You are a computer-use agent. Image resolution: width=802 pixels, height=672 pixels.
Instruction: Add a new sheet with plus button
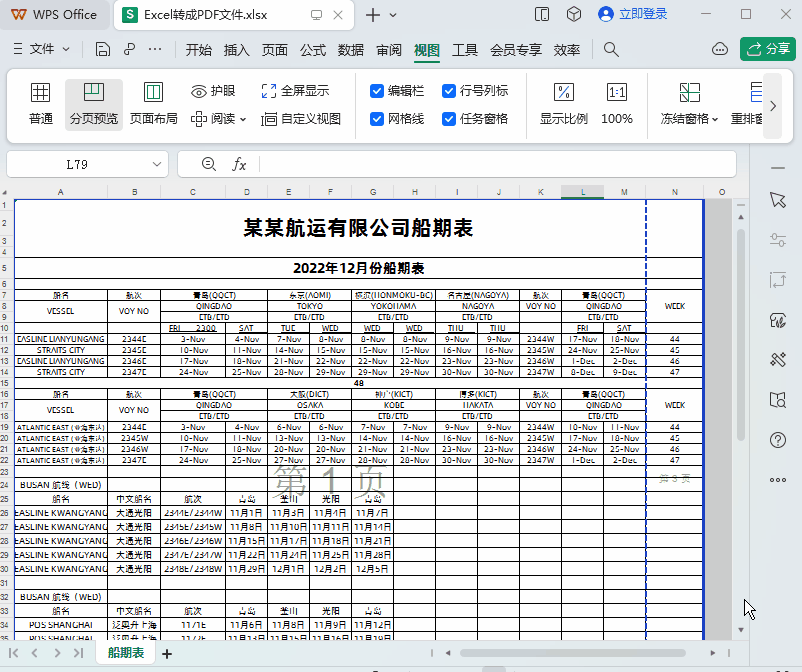click(x=167, y=654)
